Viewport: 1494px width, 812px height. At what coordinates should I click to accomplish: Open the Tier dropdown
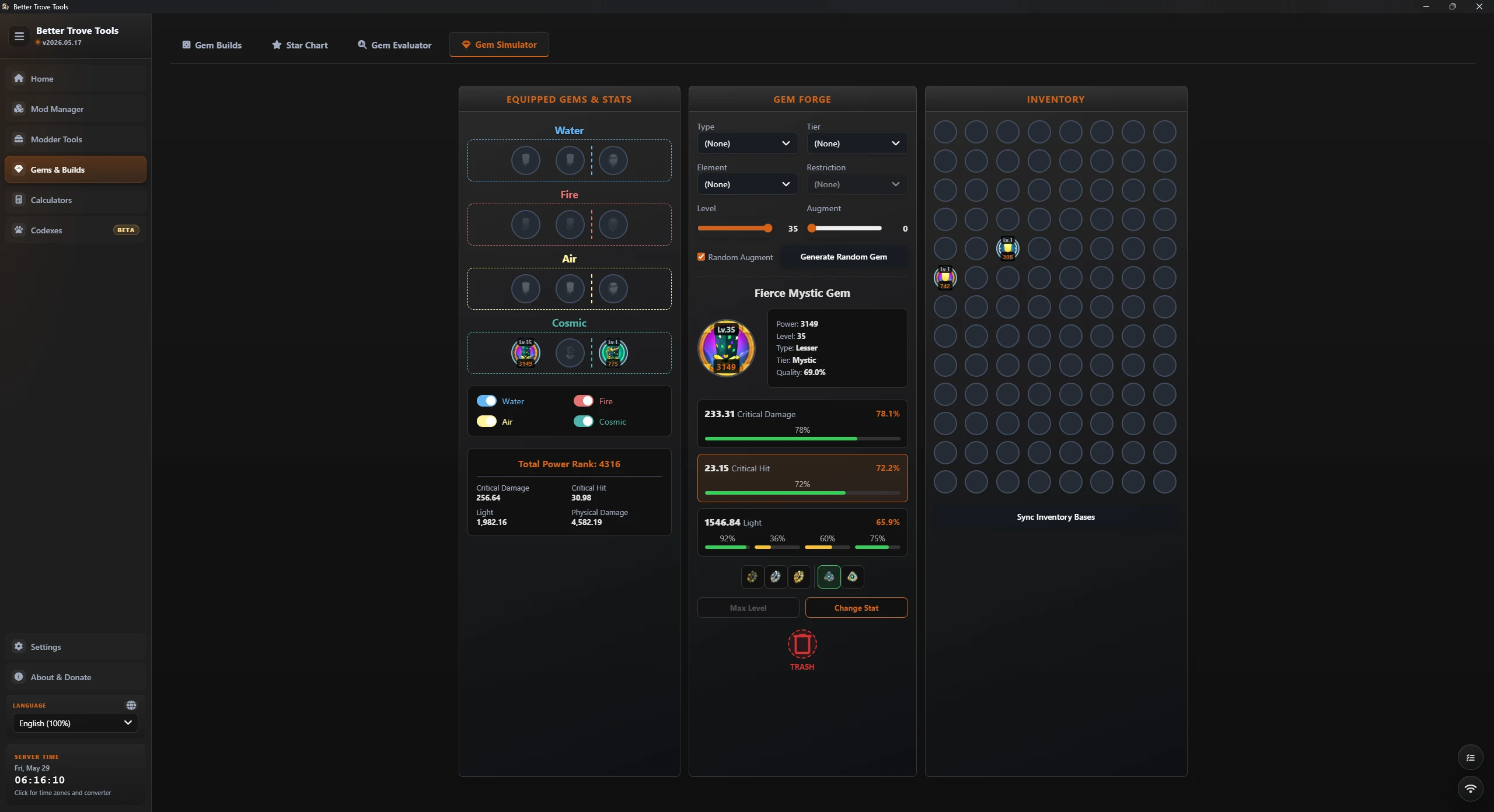click(857, 143)
